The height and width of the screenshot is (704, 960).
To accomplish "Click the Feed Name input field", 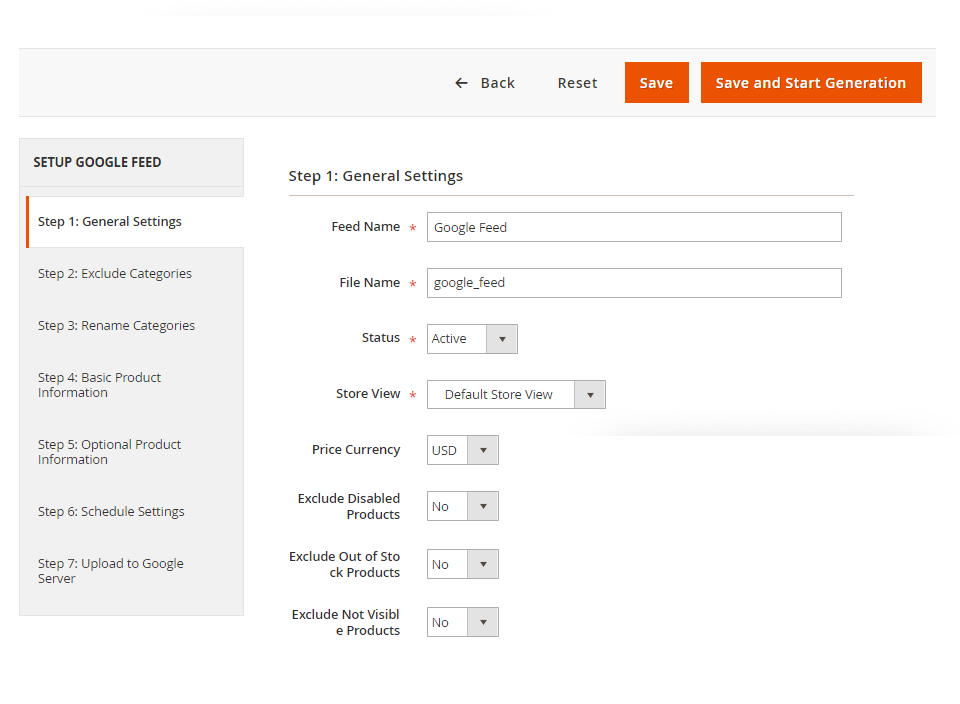I will click(634, 227).
